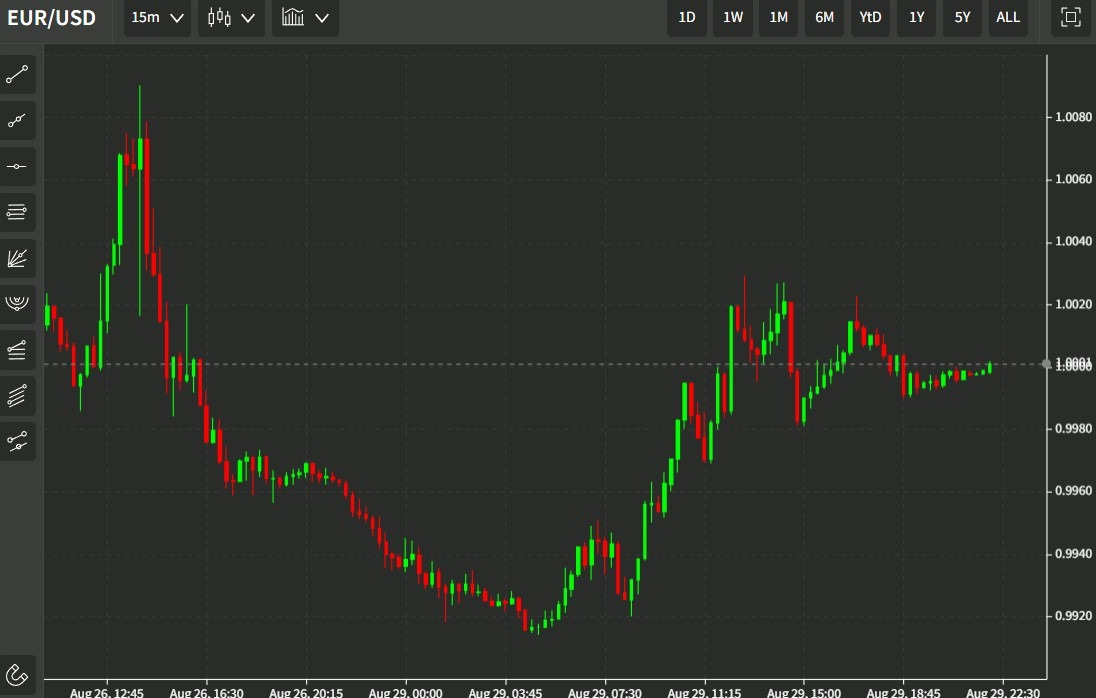Click the 1.0040 price axis label
The image size is (1096, 698).
point(1073,242)
